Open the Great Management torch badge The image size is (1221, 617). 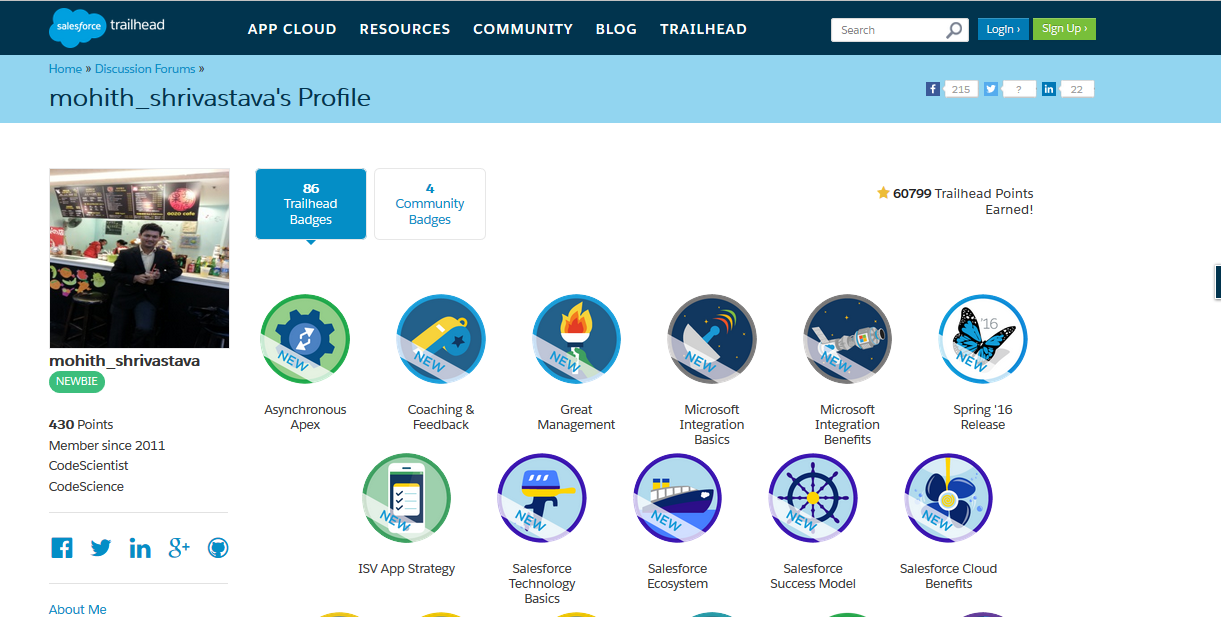(576, 339)
